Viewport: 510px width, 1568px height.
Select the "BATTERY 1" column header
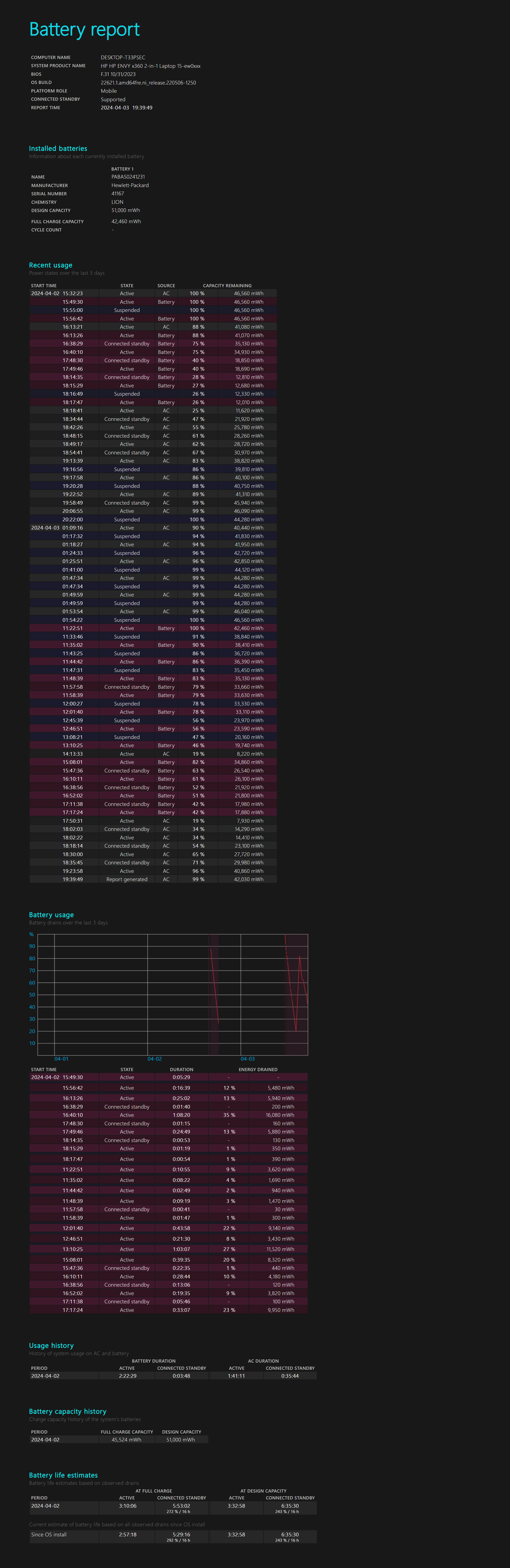pos(122,169)
